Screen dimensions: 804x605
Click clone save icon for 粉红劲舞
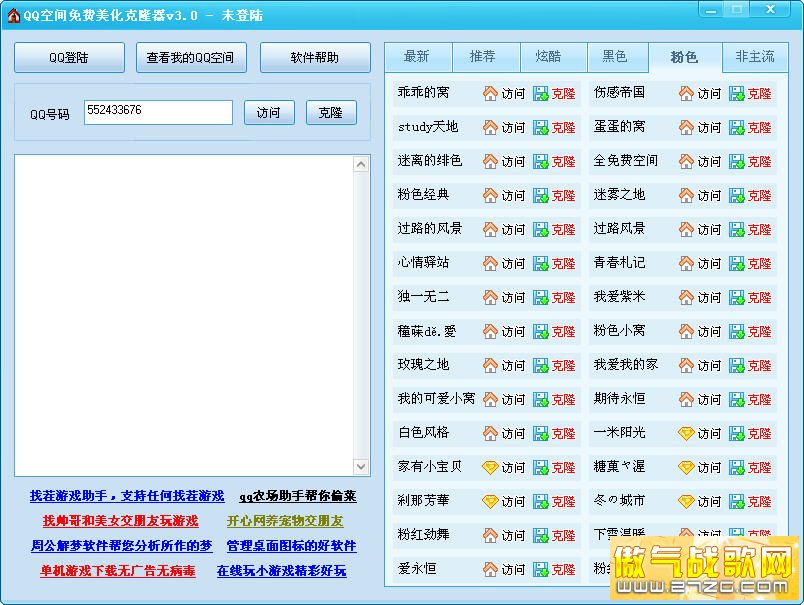(540, 535)
